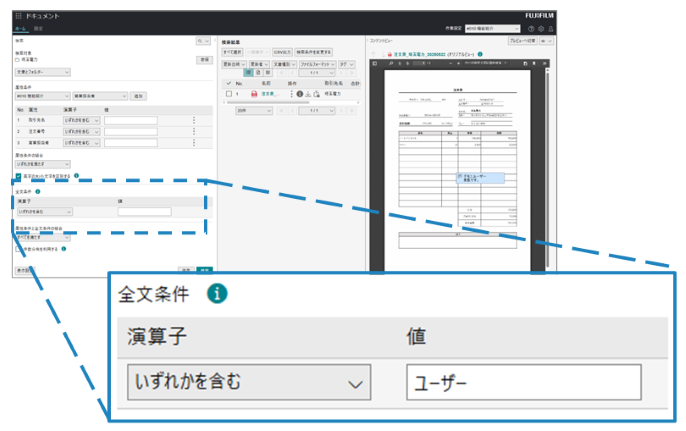Open the settings gear icon in header
The height and width of the screenshot is (431, 686).
[x=541, y=29]
